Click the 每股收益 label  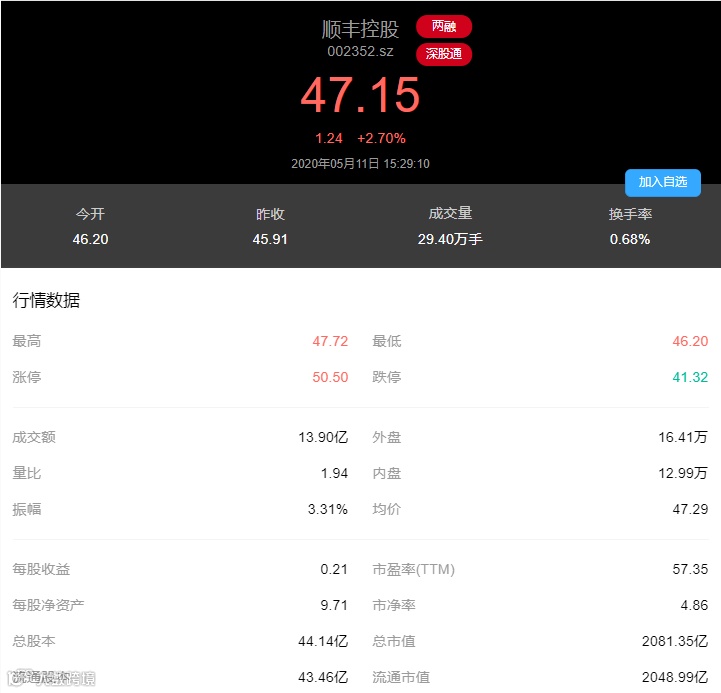tap(41, 569)
